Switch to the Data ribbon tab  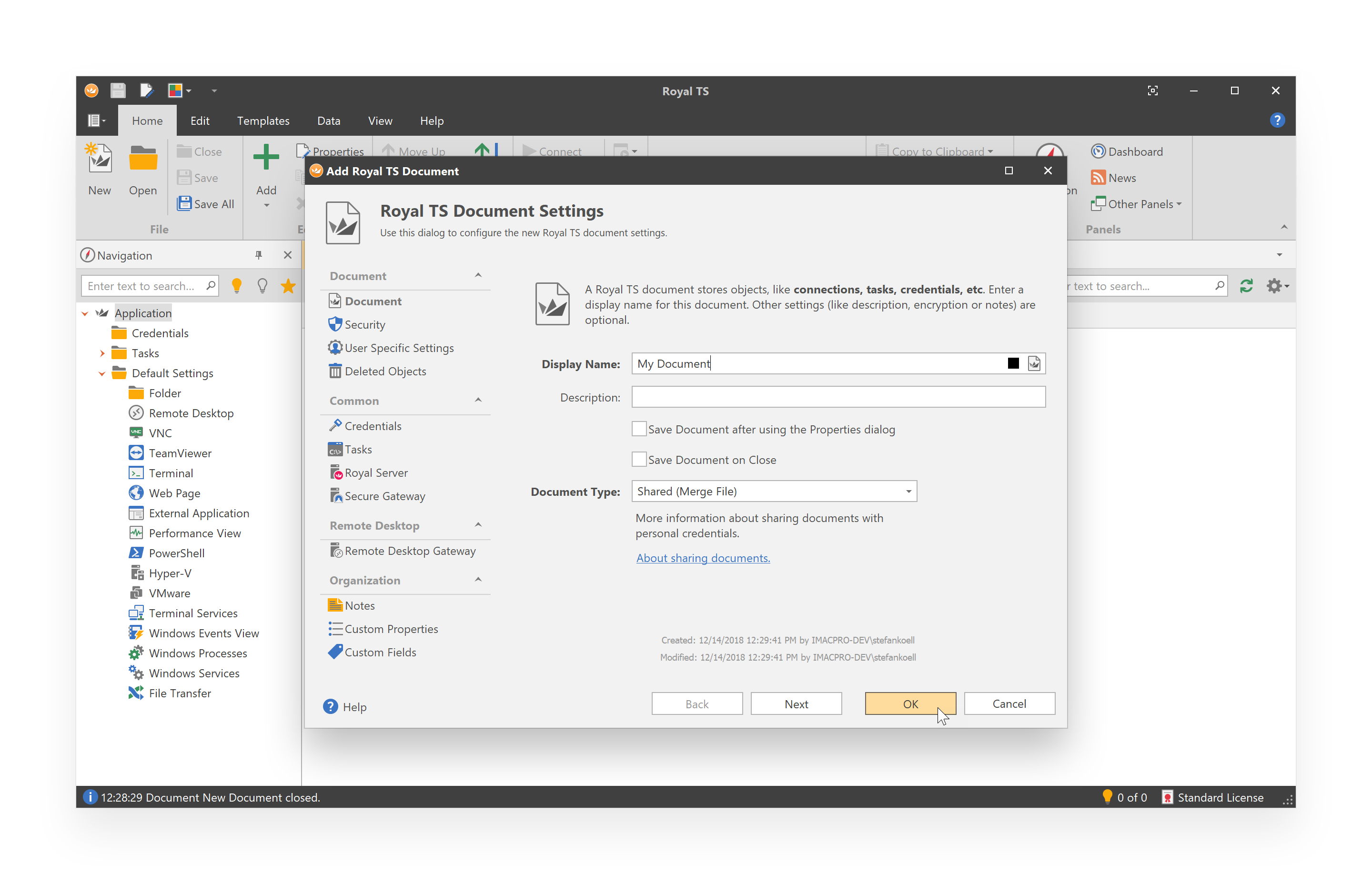point(329,121)
